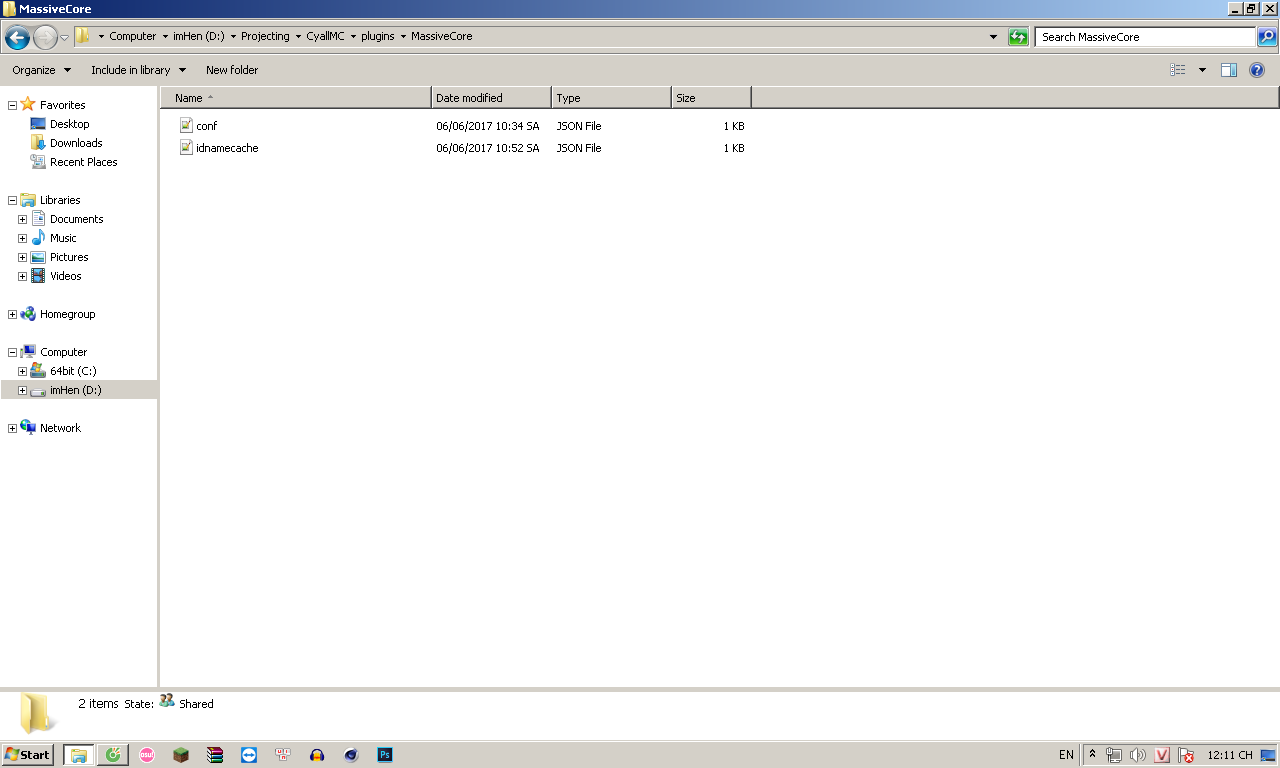Open Audacity from the taskbar
The image size is (1280, 768).
coord(317,755)
